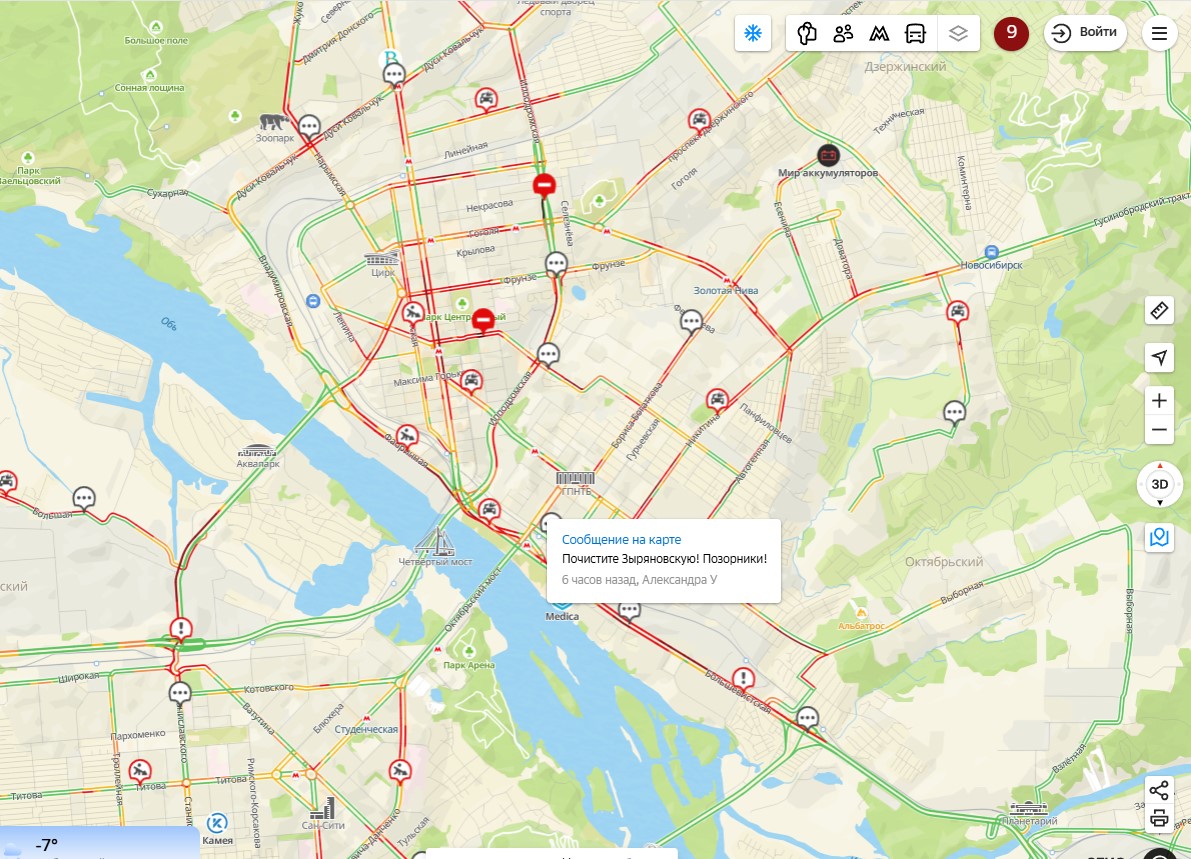The image size is (1191, 859).
Task: Zoom in with the plus button
Action: coord(1159,401)
